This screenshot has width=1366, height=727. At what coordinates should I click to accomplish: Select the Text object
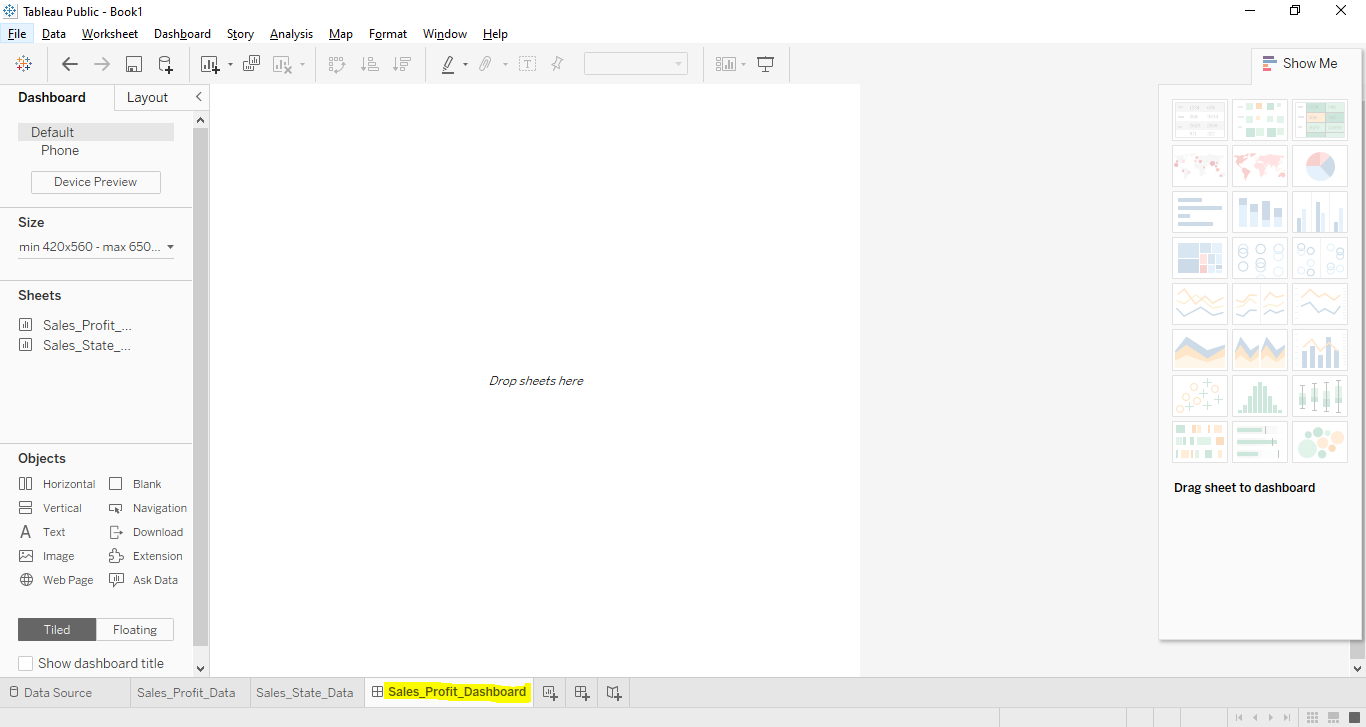click(x=42, y=532)
